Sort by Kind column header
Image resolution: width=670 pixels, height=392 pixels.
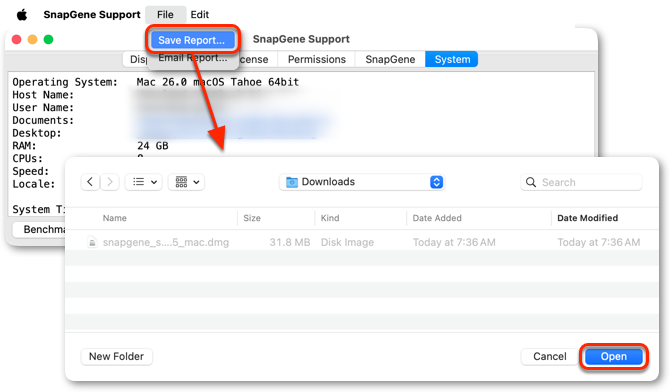click(x=330, y=218)
